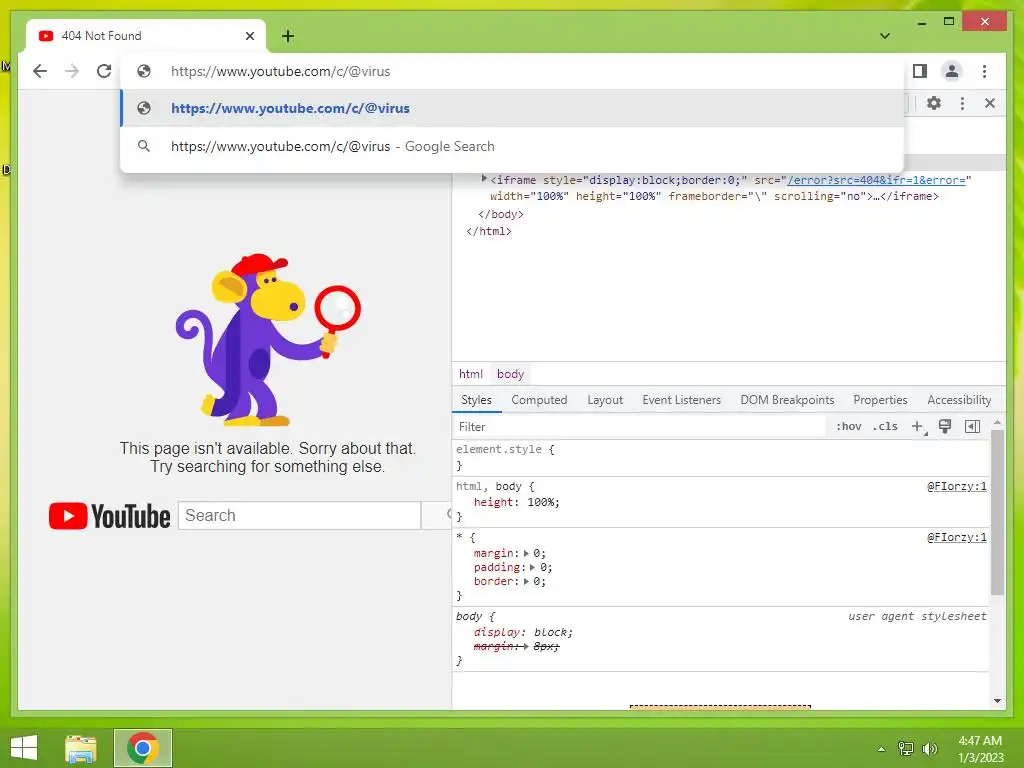
Task: Open File Explorer from taskbar
Action: point(81,748)
